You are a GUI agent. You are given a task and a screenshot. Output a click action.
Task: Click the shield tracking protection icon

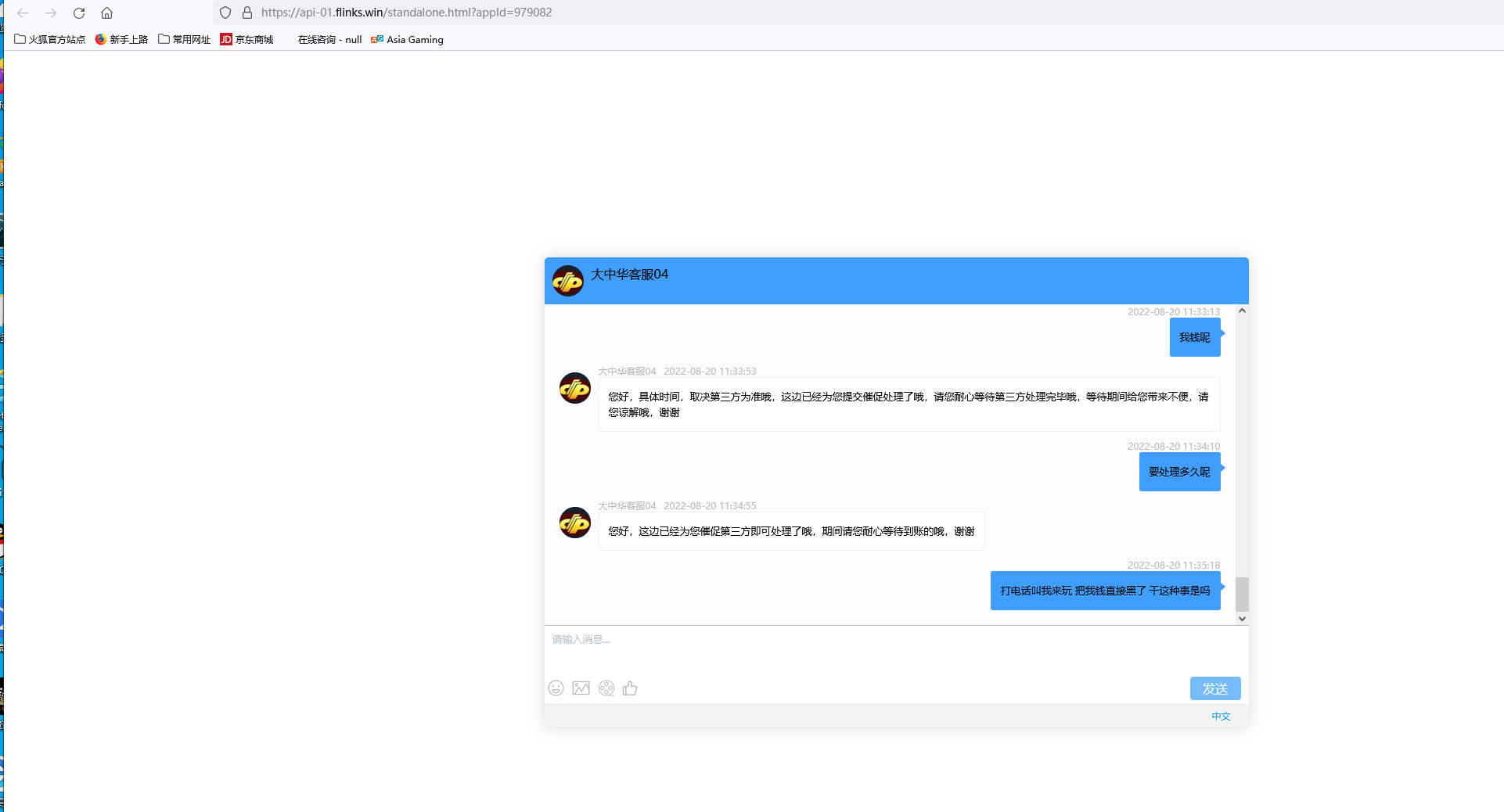(225, 13)
